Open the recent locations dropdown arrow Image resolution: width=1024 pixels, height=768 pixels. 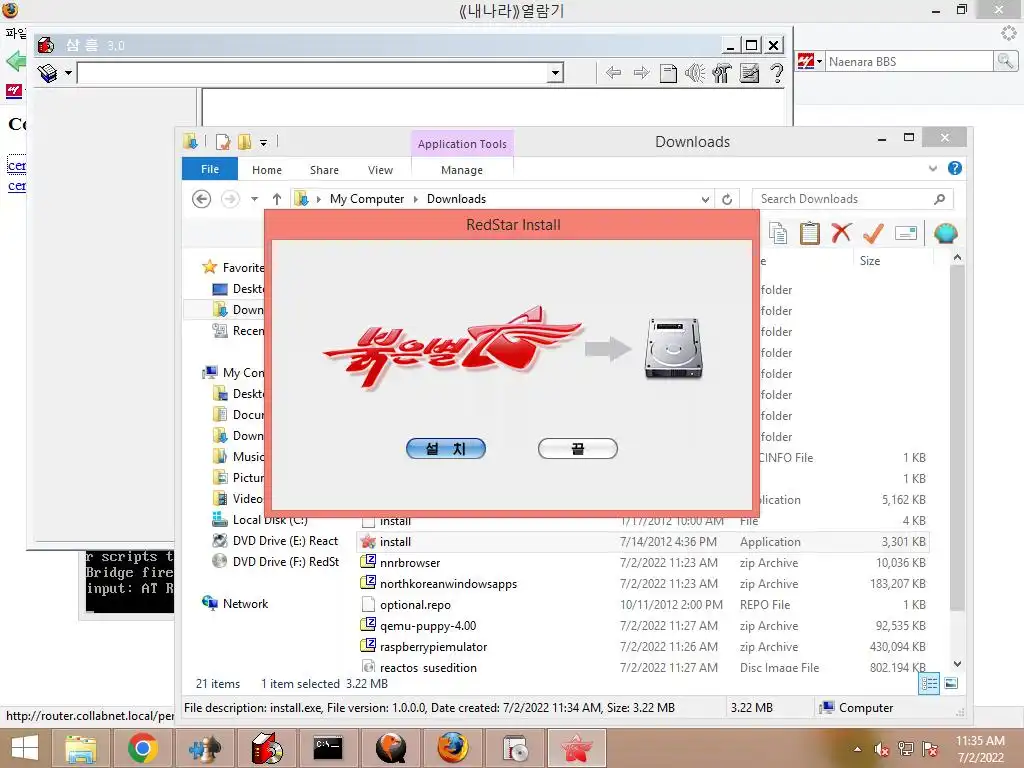pos(254,199)
